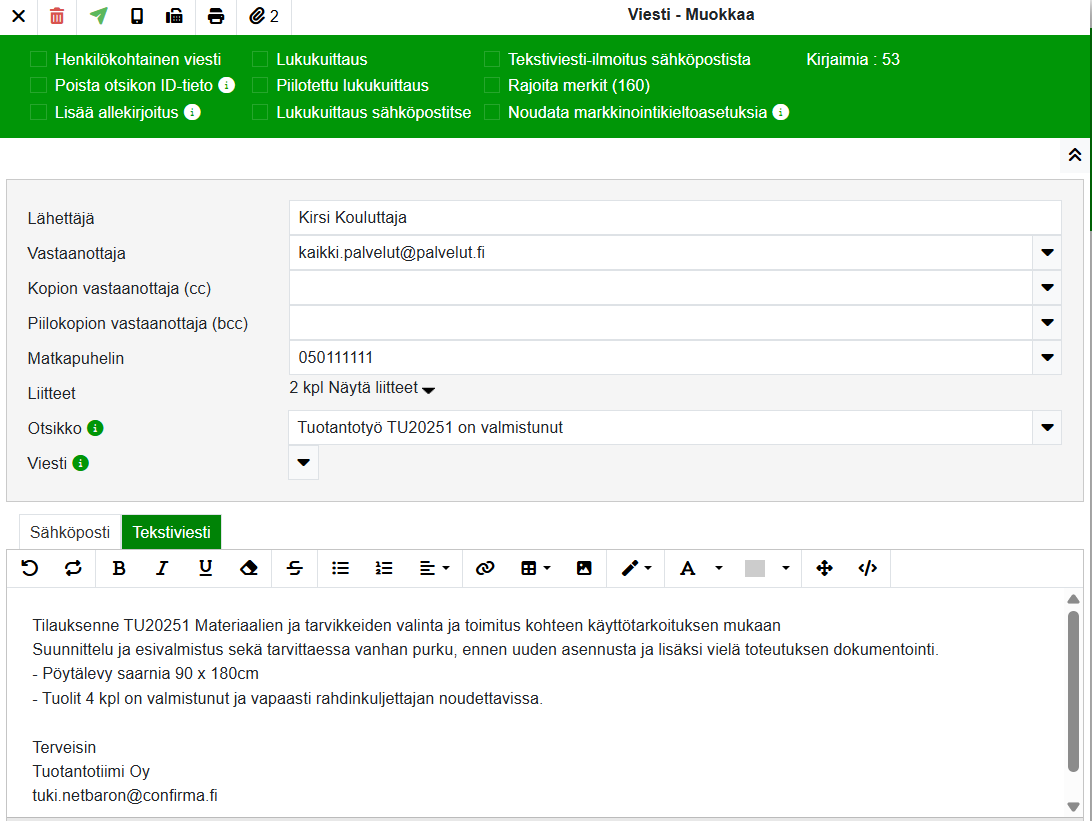Open attachments via the paperclip icon
Viewport: 1092px width, 821px height.
point(264,16)
